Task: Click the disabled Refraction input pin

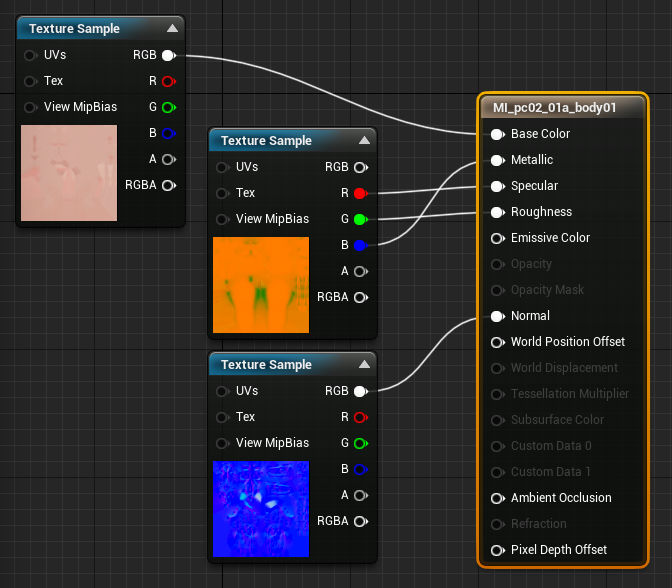Action: click(498, 524)
